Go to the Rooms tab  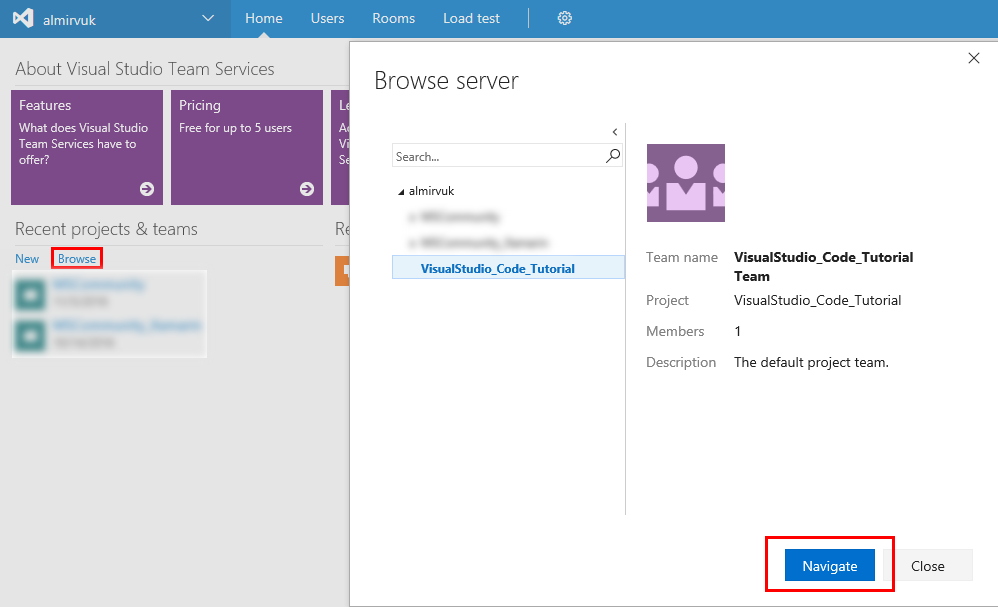click(393, 18)
